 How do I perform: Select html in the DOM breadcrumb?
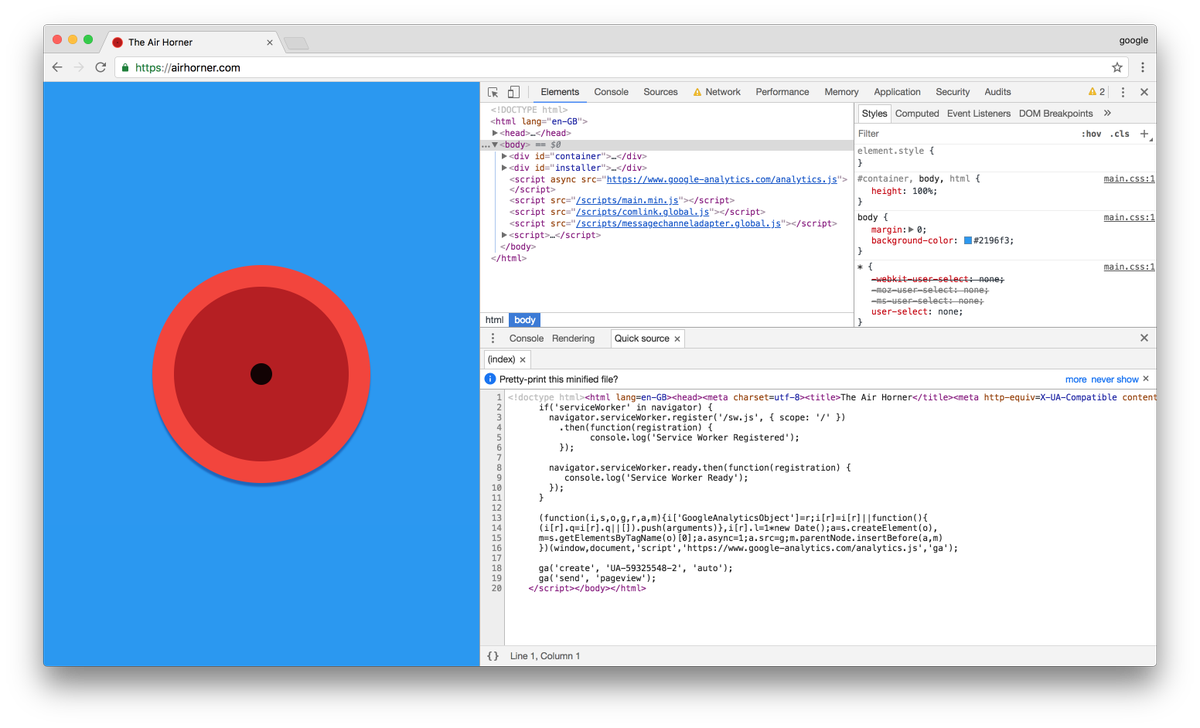point(494,320)
